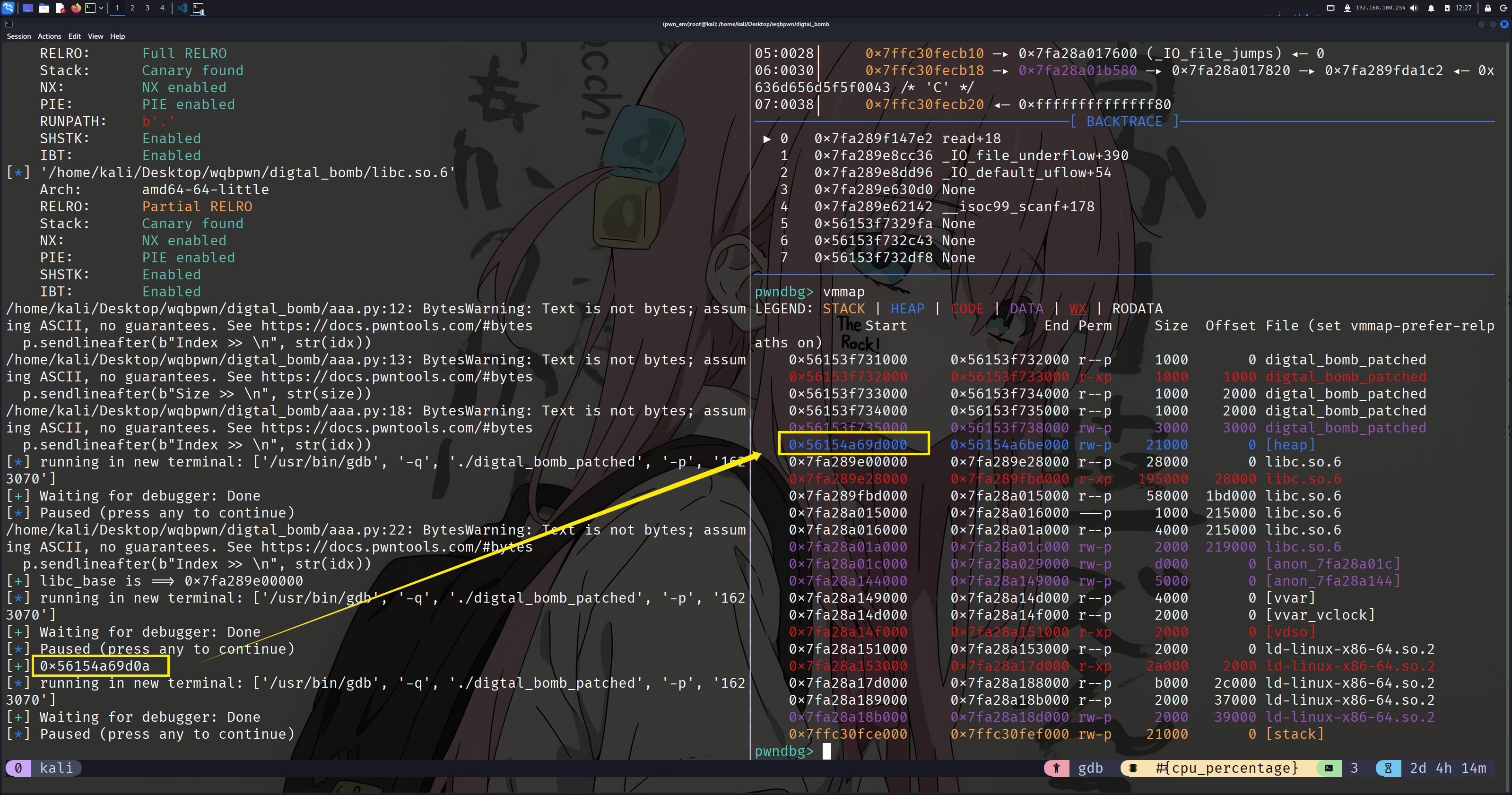Expand the terminal launcher dropdown arrow
The height and width of the screenshot is (795, 1512).
tap(101, 8)
